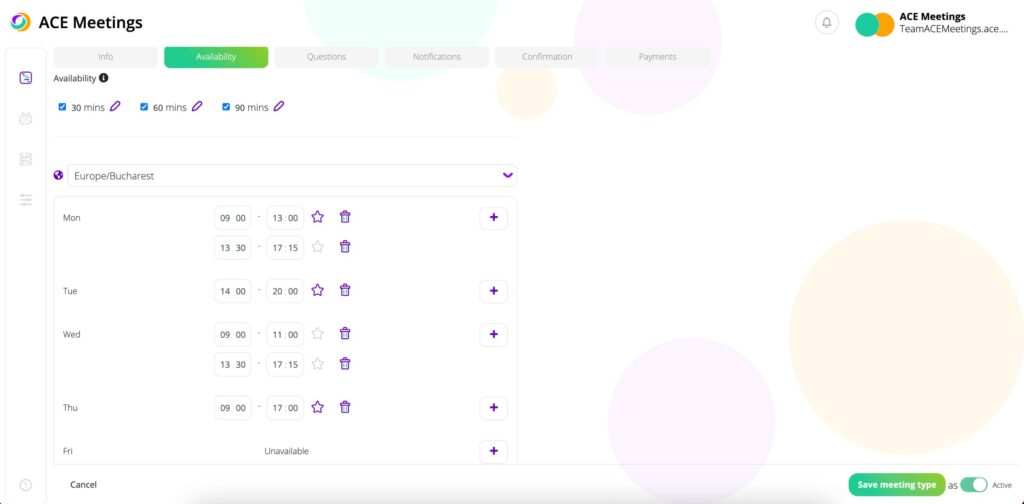Edit Mon first start time 09:00
1024x504 pixels.
point(232,218)
